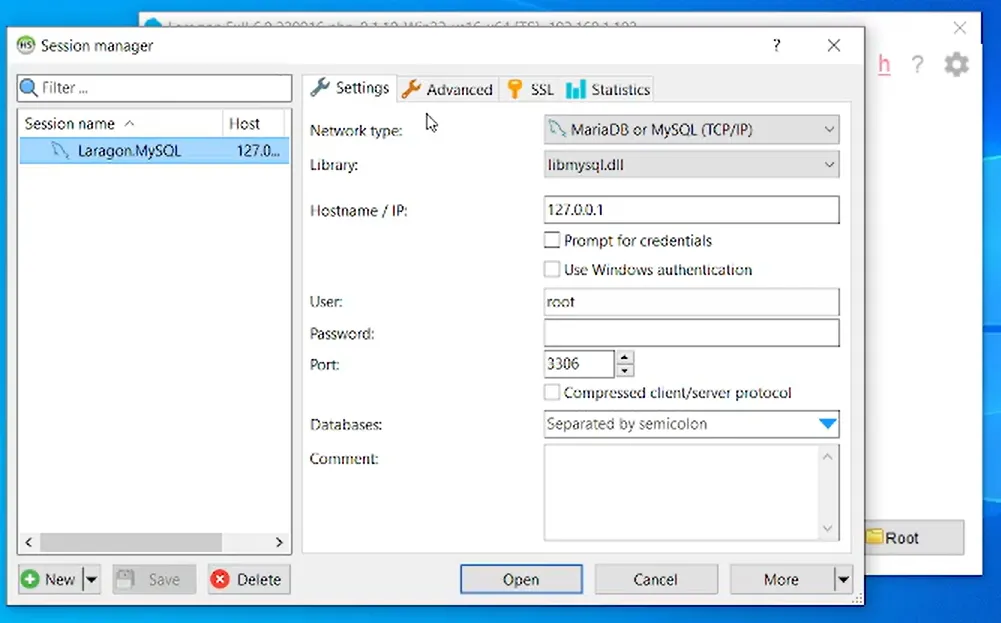Open the More button dropdown arrow

[x=843, y=580]
